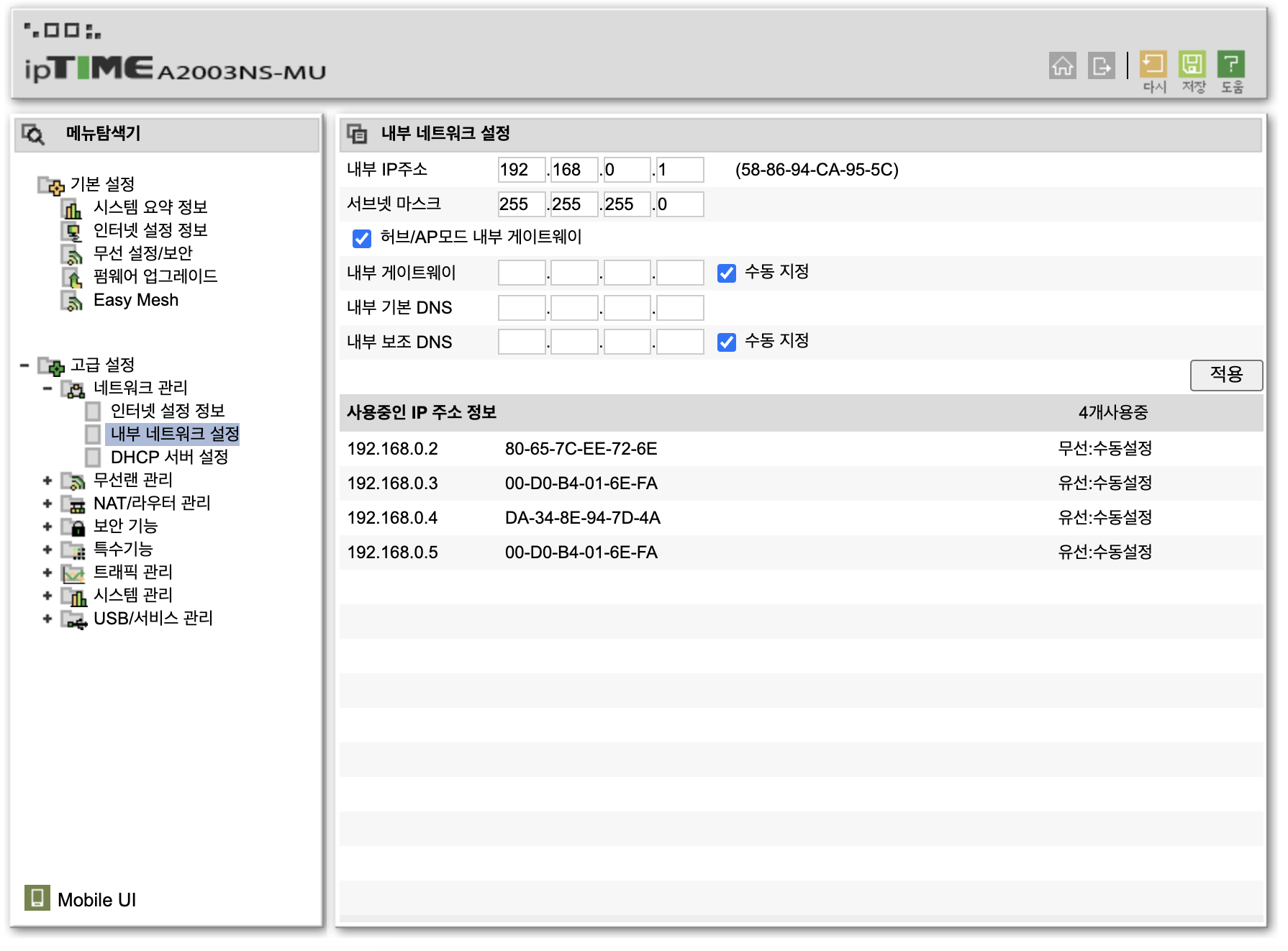Click the green 저장 save icon
The image size is (1288, 951).
click(x=1192, y=63)
